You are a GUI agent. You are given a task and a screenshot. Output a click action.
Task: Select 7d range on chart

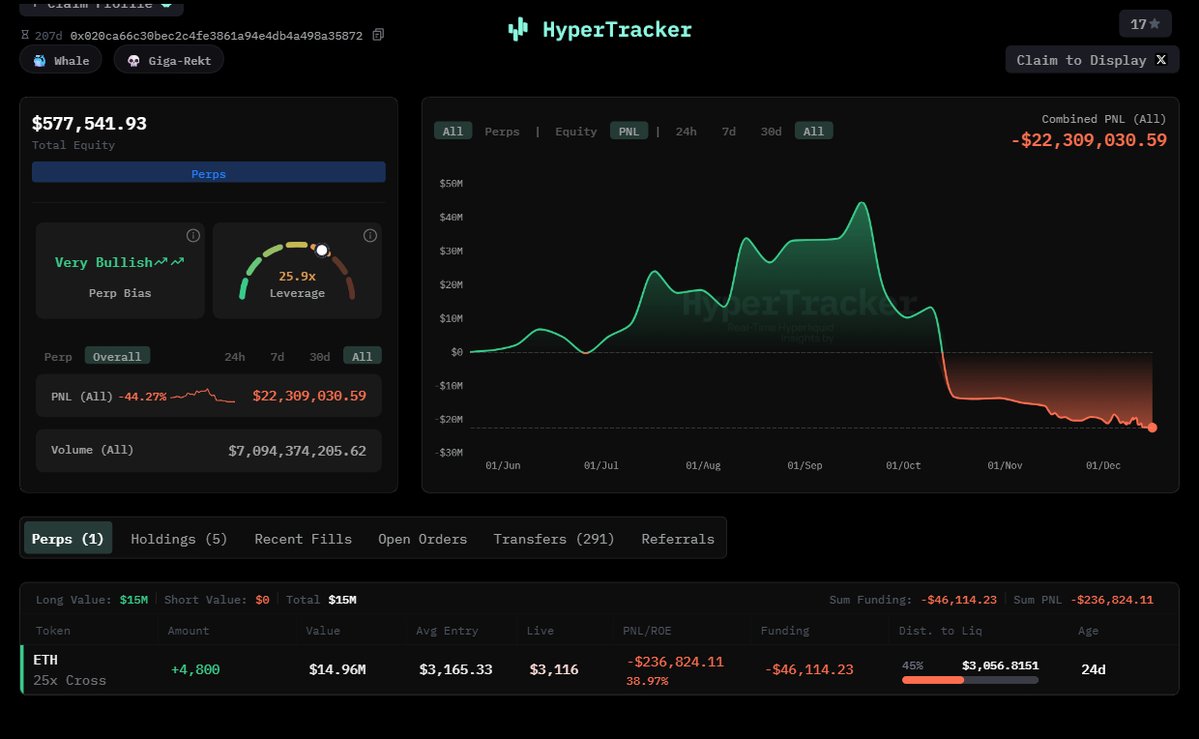[729, 131]
